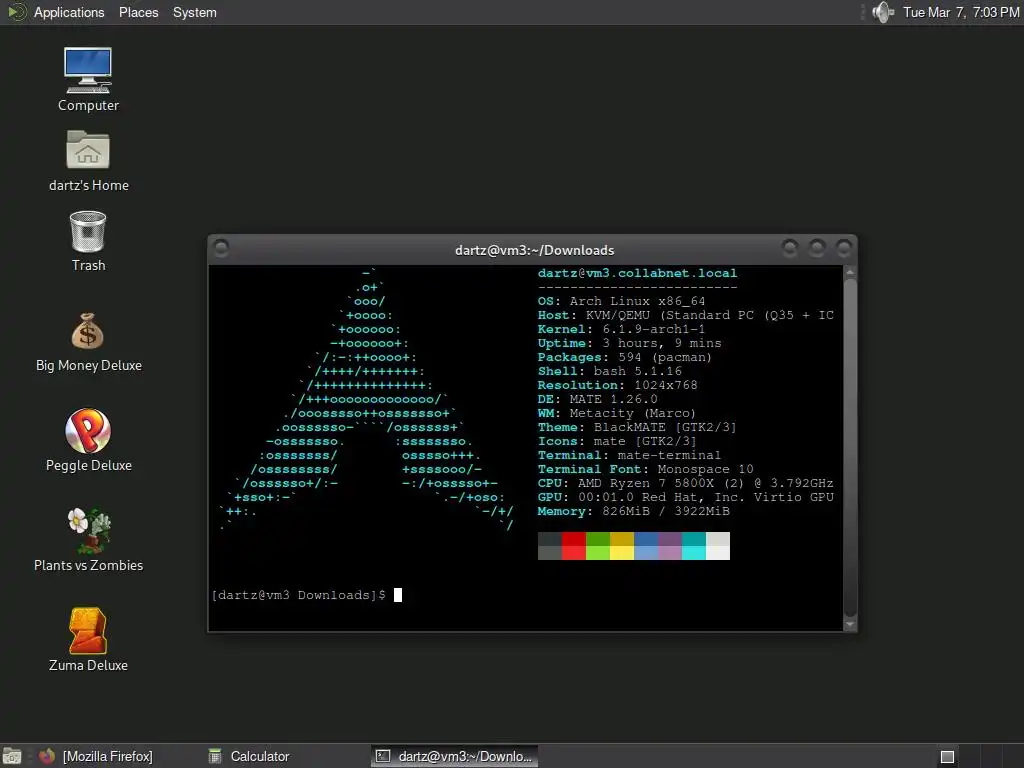Click the 'Kernel: 6.1.9-arch1-1' line

pos(621,329)
